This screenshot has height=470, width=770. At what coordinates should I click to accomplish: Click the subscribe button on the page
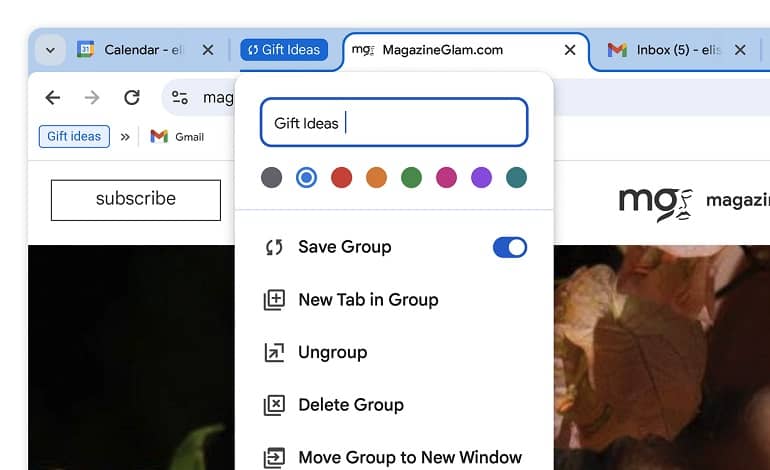point(136,200)
